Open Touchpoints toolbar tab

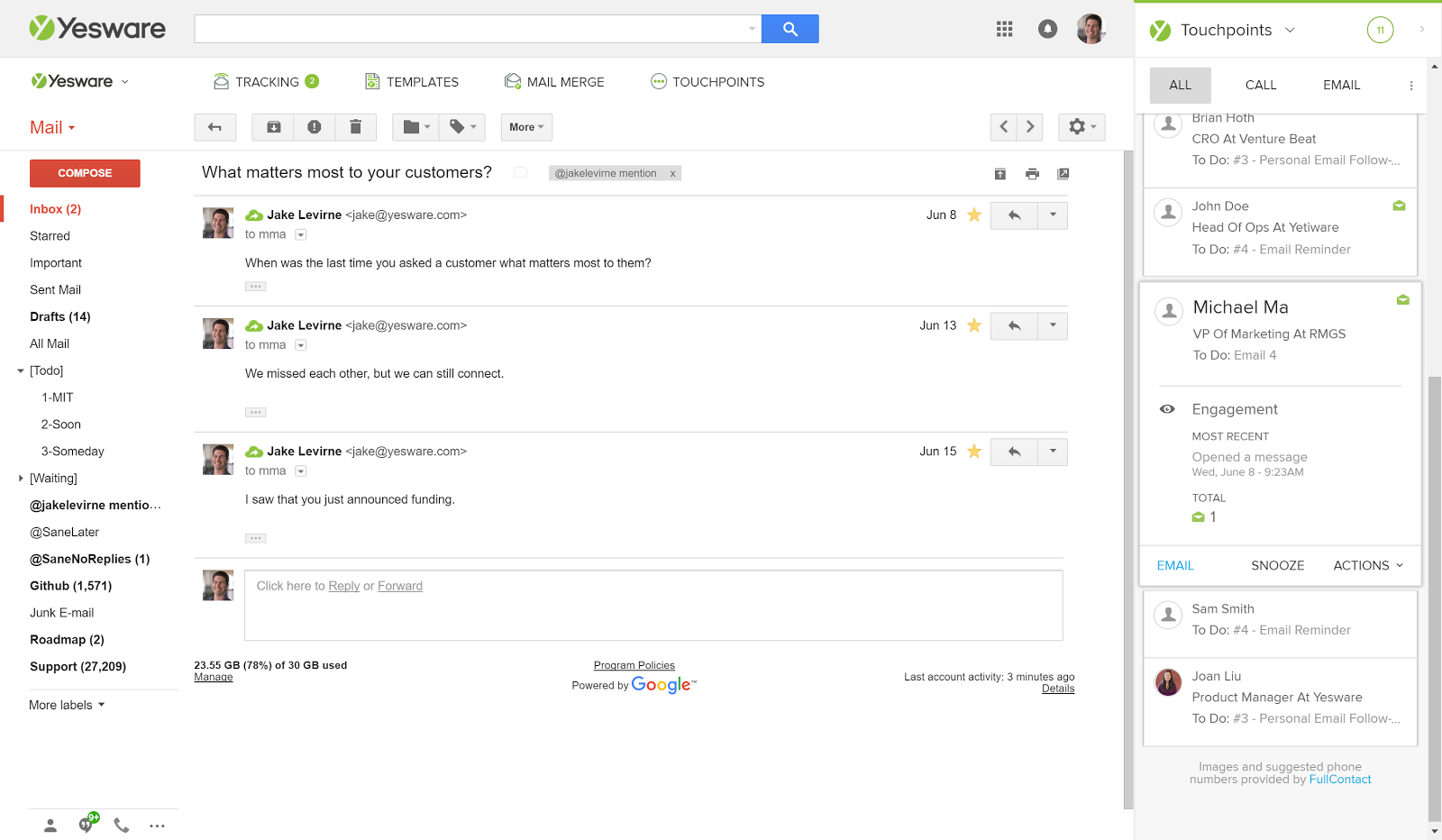pos(707,82)
